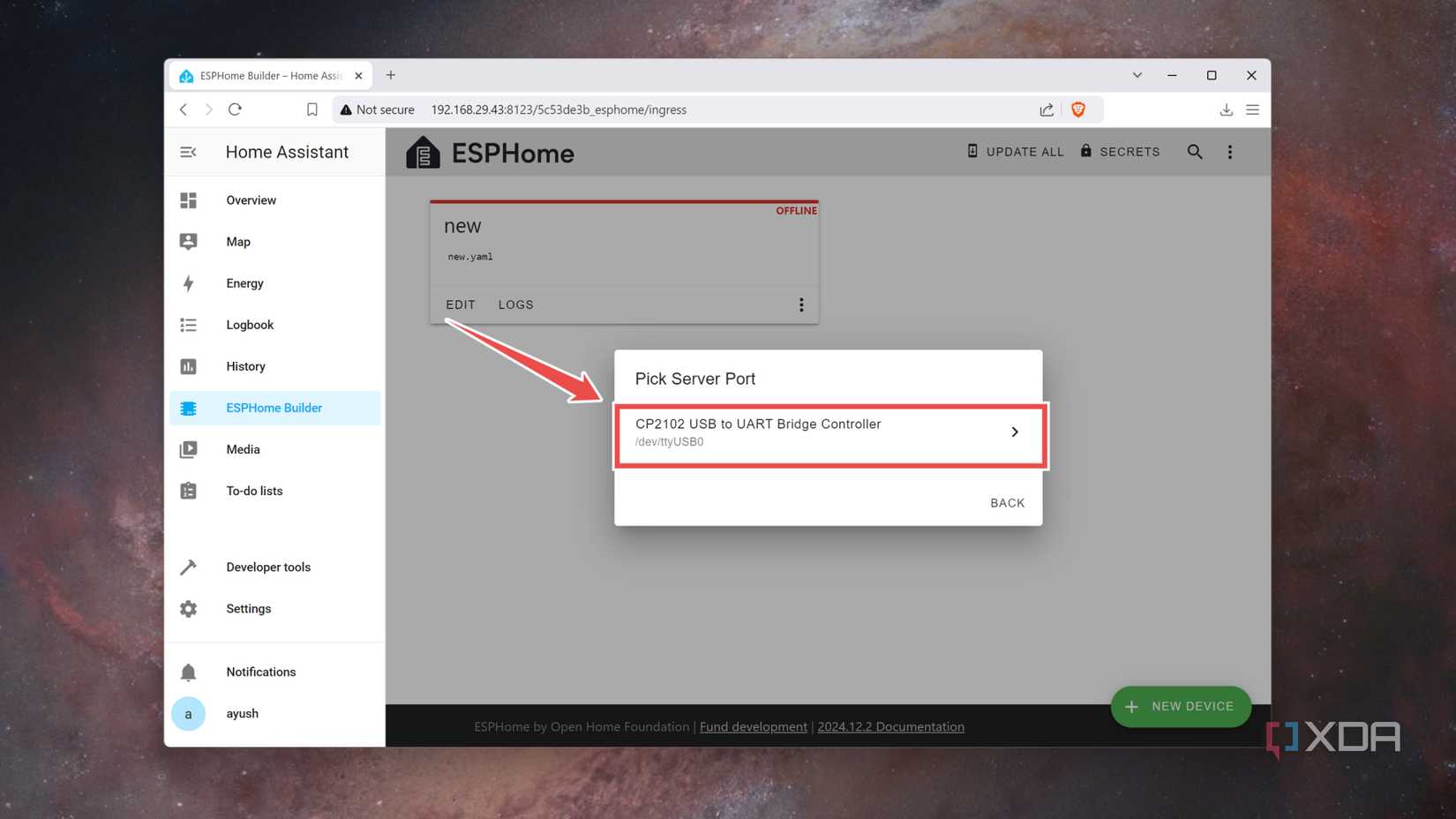
Task: Select the Map icon in the sidebar
Action: pos(188,241)
